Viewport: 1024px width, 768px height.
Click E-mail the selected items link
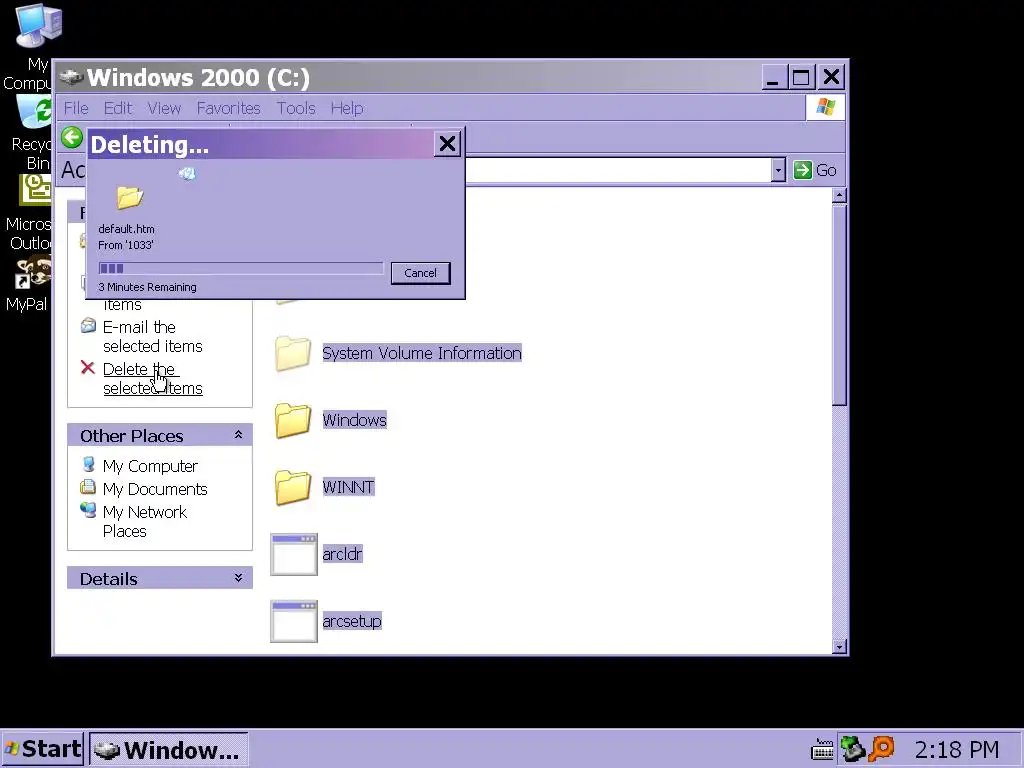point(152,336)
